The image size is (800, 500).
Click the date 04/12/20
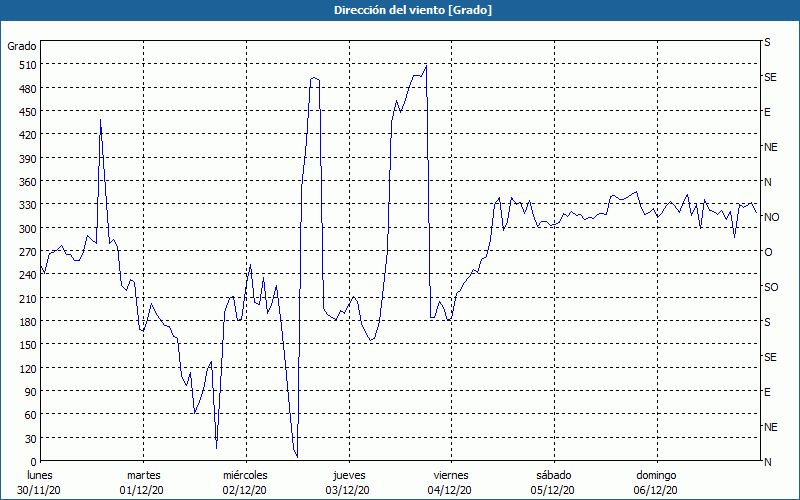click(x=449, y=490)
